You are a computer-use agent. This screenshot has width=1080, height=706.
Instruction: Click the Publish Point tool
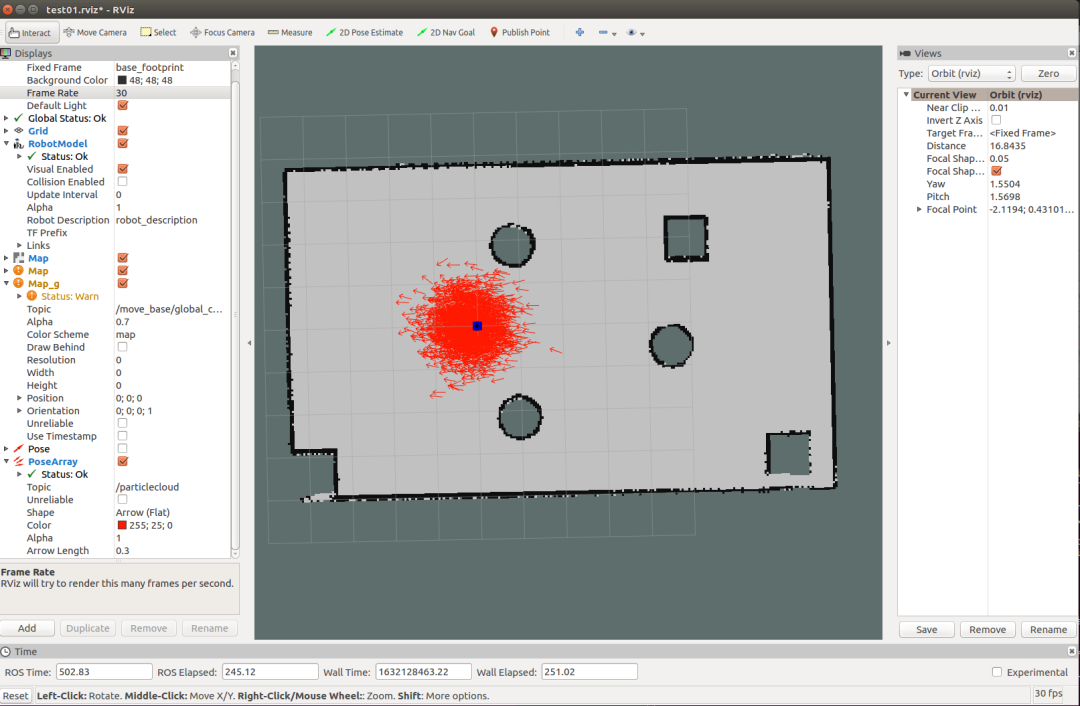pyautogui.click(x=520, y=32)
